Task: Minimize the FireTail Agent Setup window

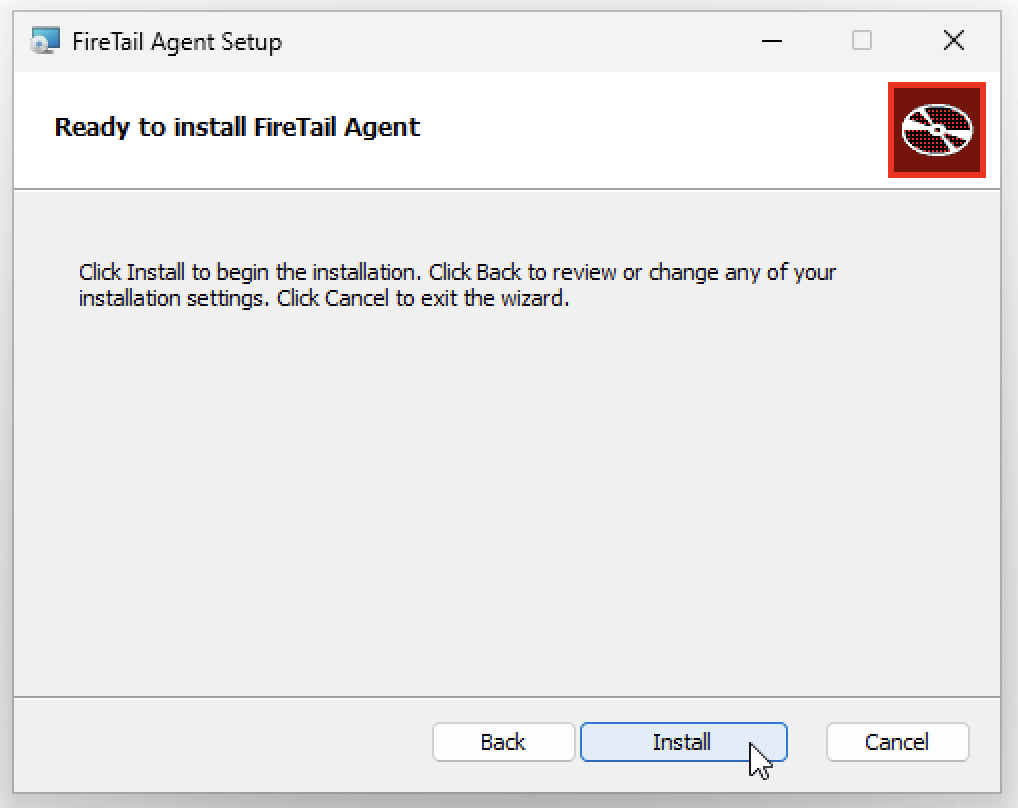Action: (771, 41)
